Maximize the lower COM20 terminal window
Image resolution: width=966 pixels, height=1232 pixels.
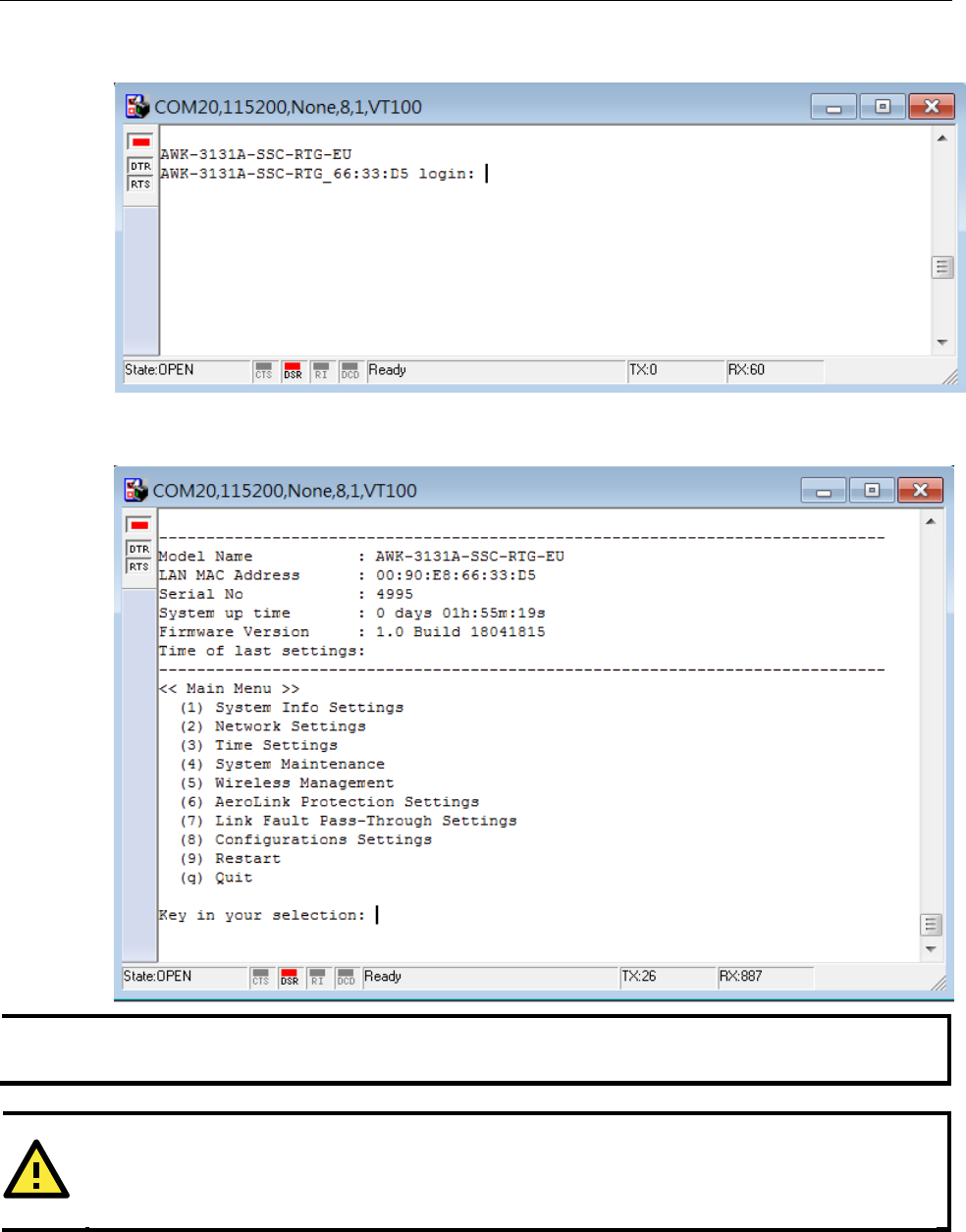(872, 490)
